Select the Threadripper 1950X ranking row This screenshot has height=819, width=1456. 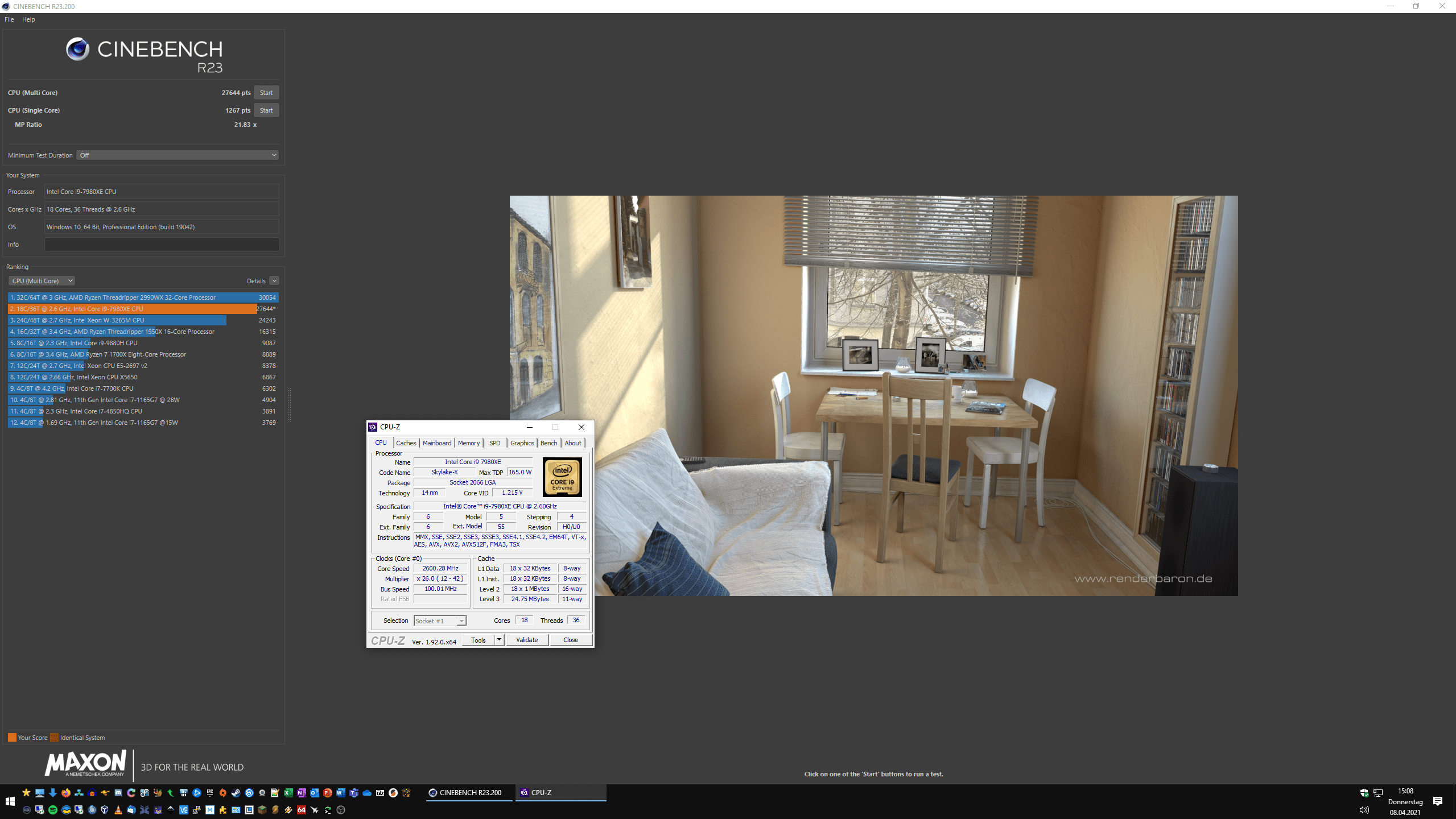point(143,332)
